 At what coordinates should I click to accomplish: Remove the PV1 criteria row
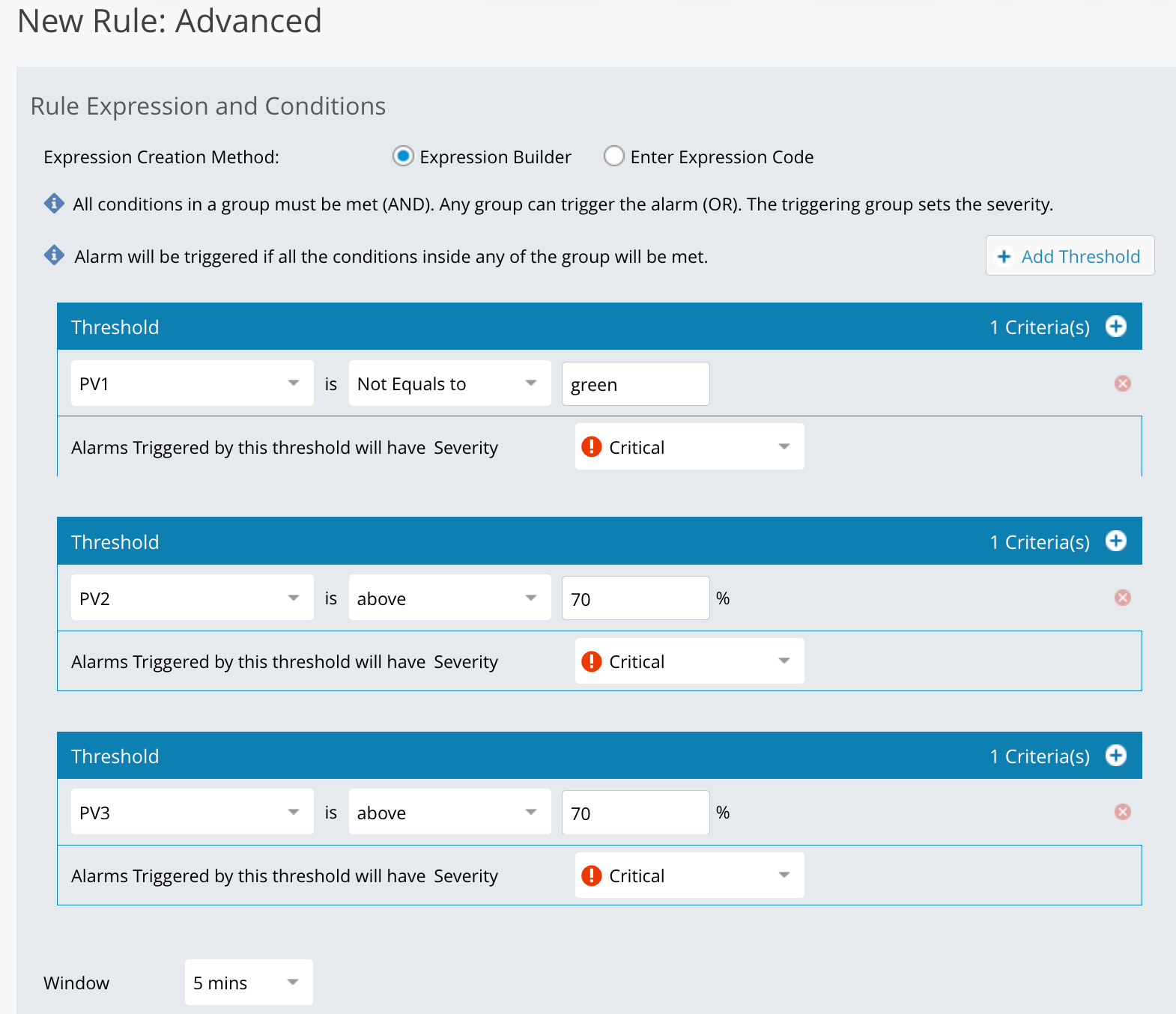pos(1122,383)
